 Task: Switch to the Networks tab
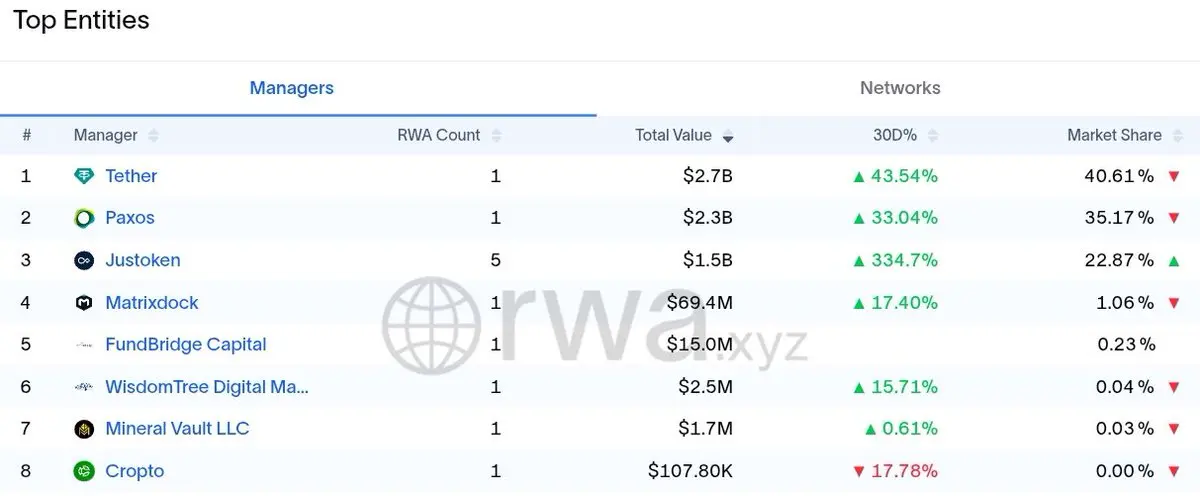pyautogui.click(x=900, y=88)
